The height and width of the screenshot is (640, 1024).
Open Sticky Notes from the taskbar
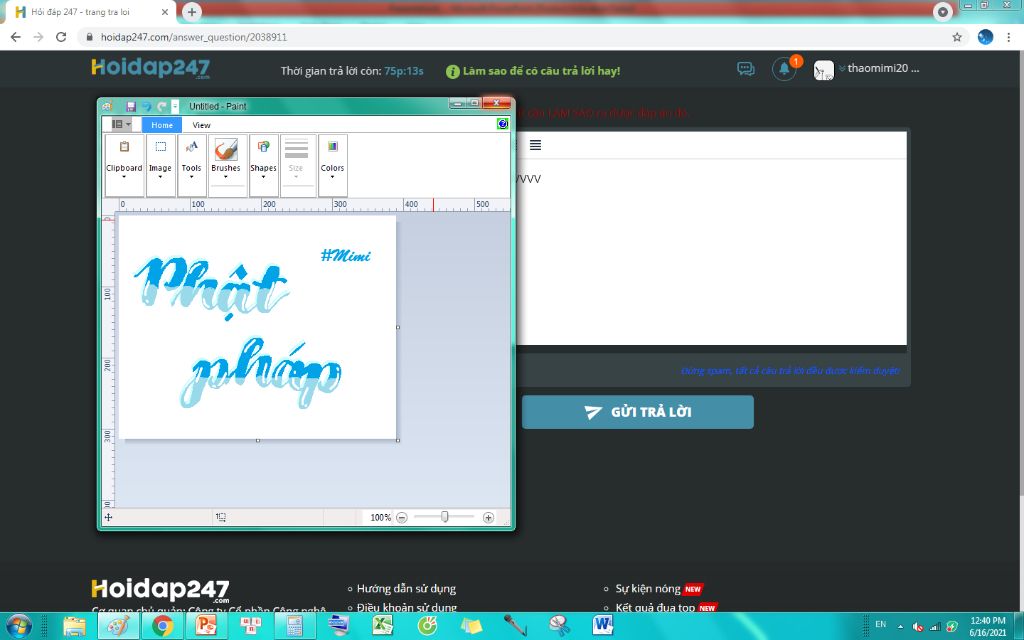click(471, 626)
